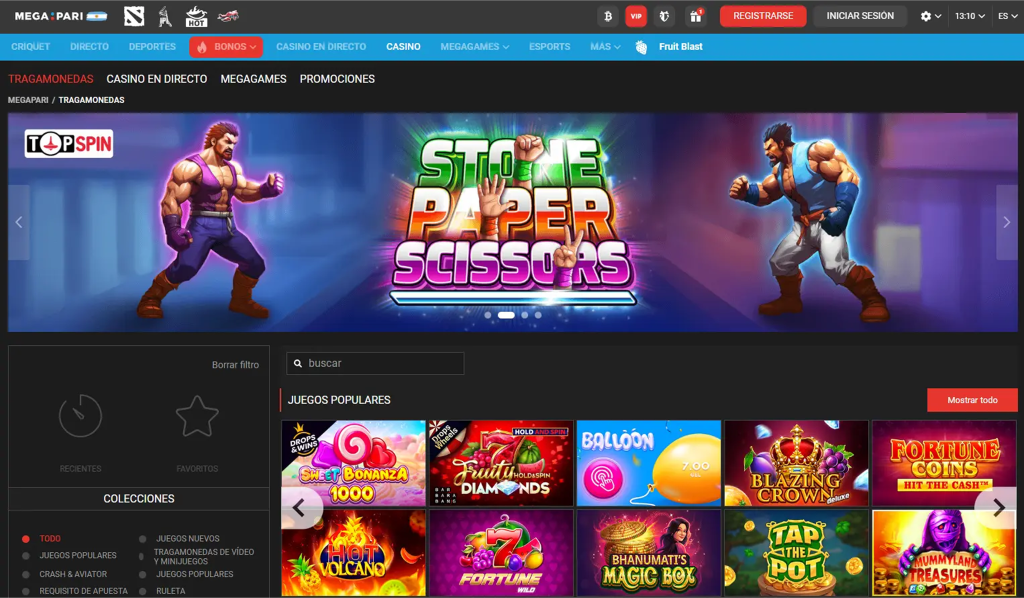
Task: Go to previous banner slide arrow
Action: click(x=19, y=223)
